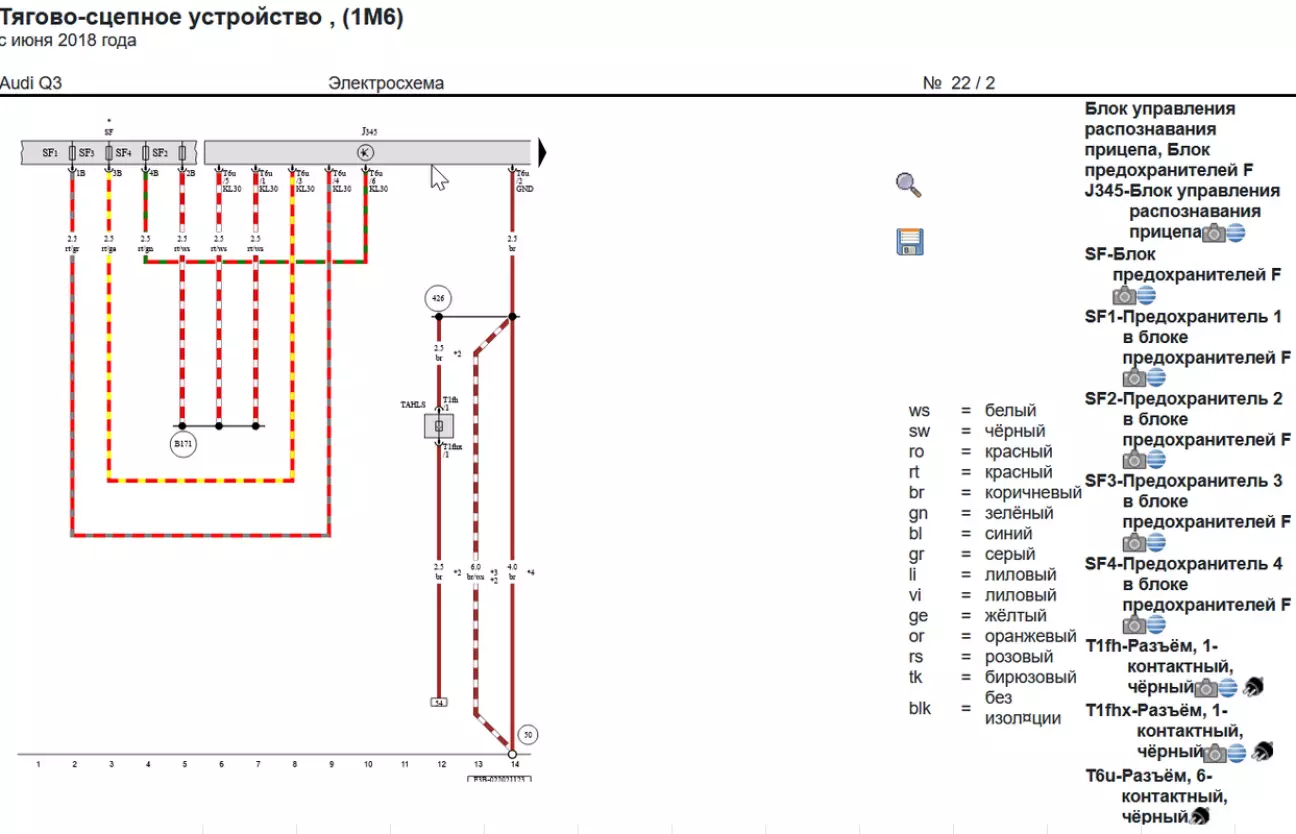Click the T1fh connector description in the legend

(x=1160, y=667)
